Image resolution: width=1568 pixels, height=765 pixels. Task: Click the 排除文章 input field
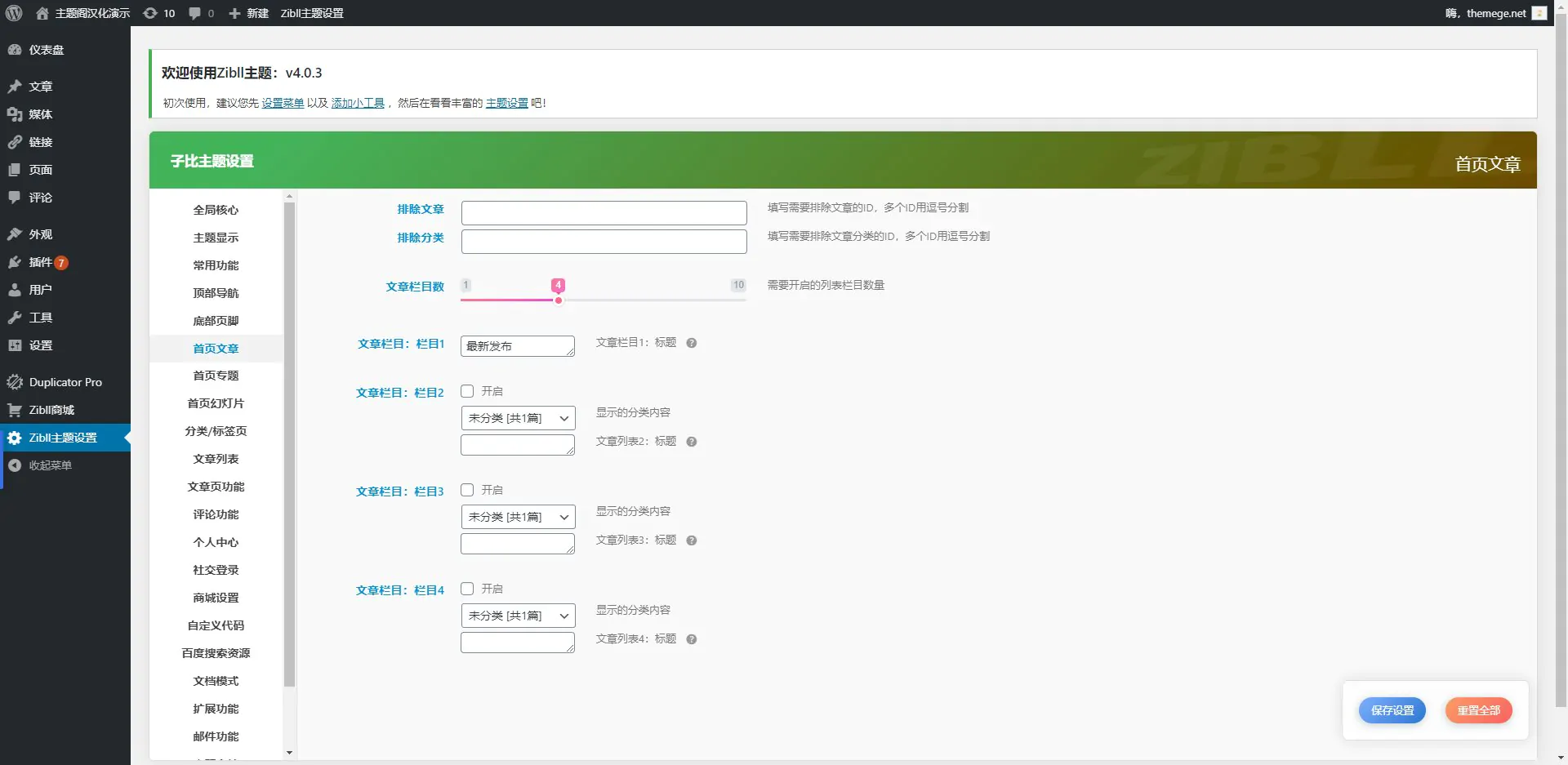point(604,213)
